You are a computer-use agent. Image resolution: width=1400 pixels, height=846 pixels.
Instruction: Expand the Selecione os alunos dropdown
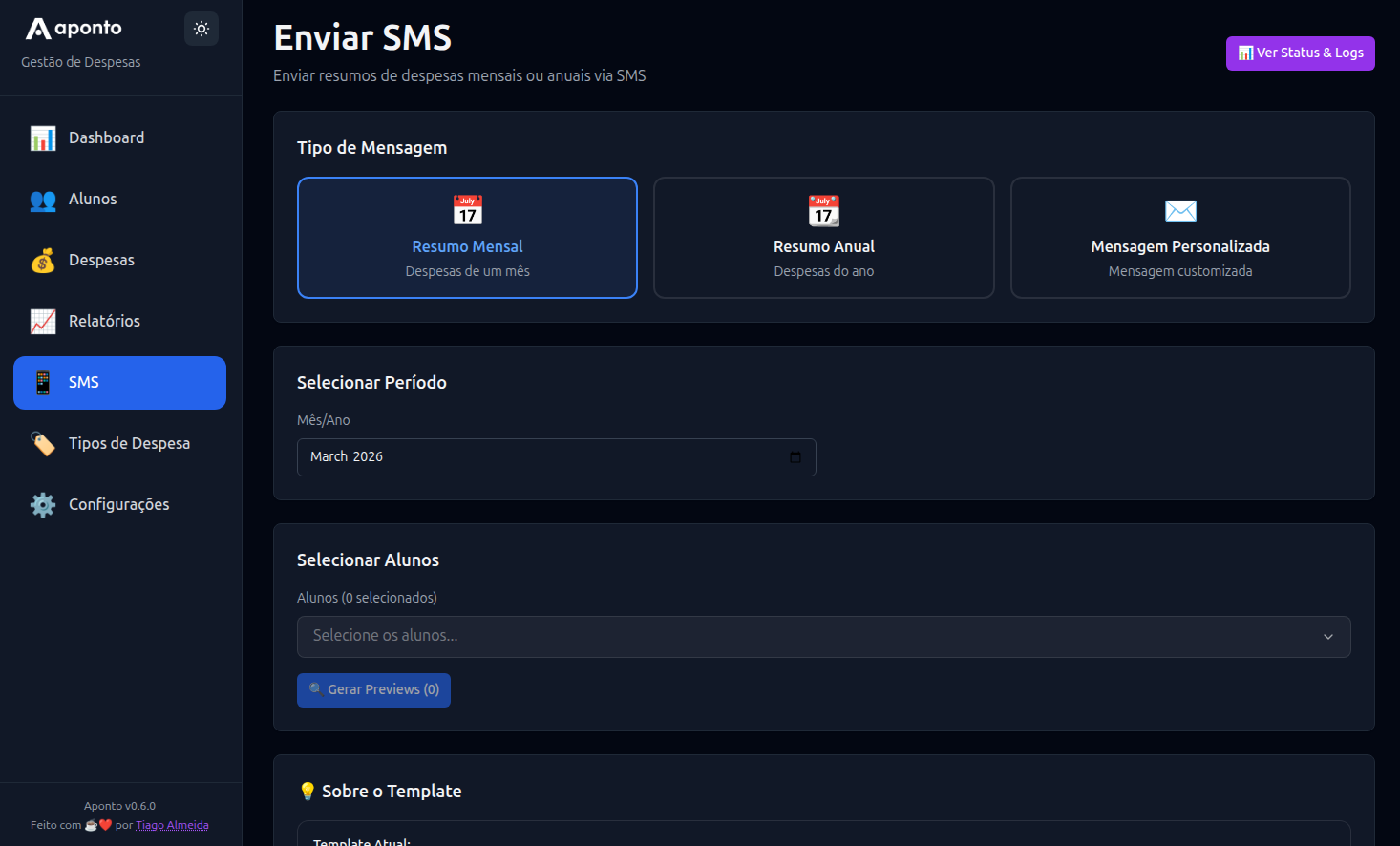pyautogui.click(x=823, y=636)
